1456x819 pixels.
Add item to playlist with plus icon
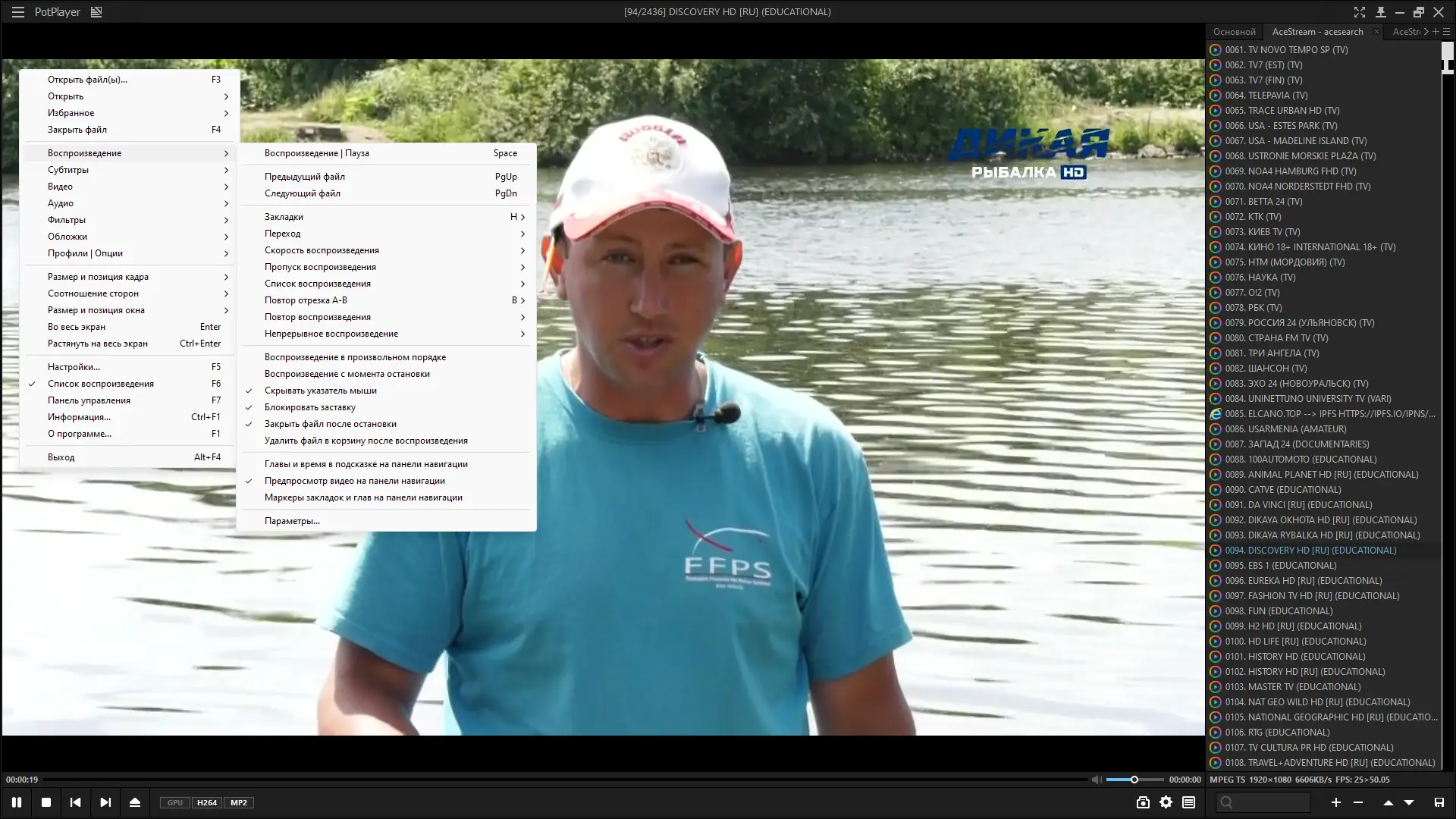(x=1336, y=802)
